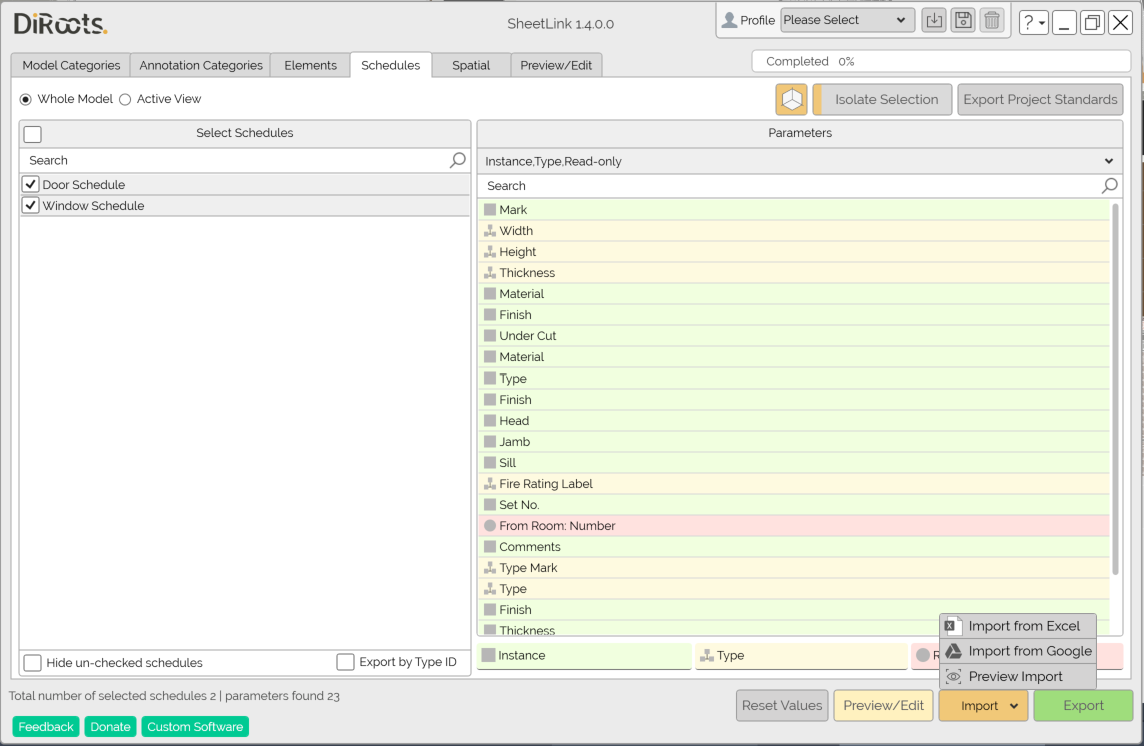Click the magnifier in the Parameters search box
1144x746 pixels.
tap(1109, 185)
